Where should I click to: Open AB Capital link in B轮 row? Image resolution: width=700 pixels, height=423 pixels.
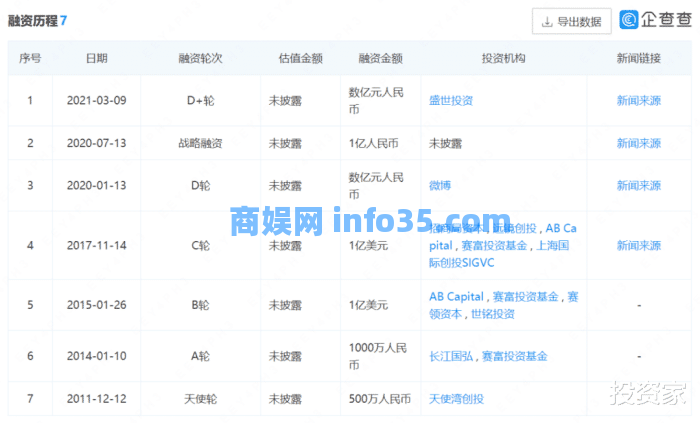pos(456,296)
